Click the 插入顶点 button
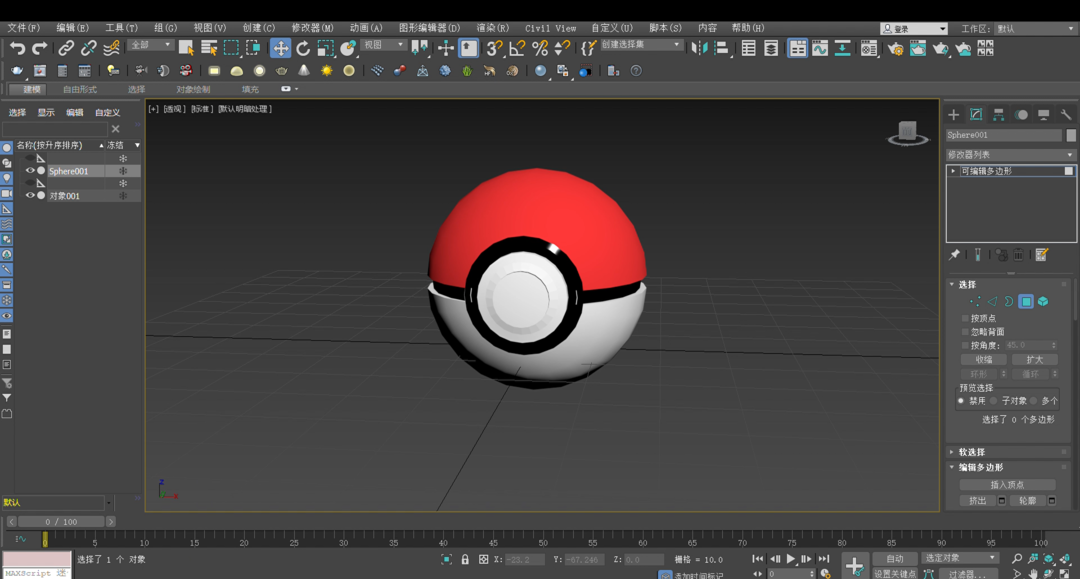1080x579 pixels. [1008, 485]
